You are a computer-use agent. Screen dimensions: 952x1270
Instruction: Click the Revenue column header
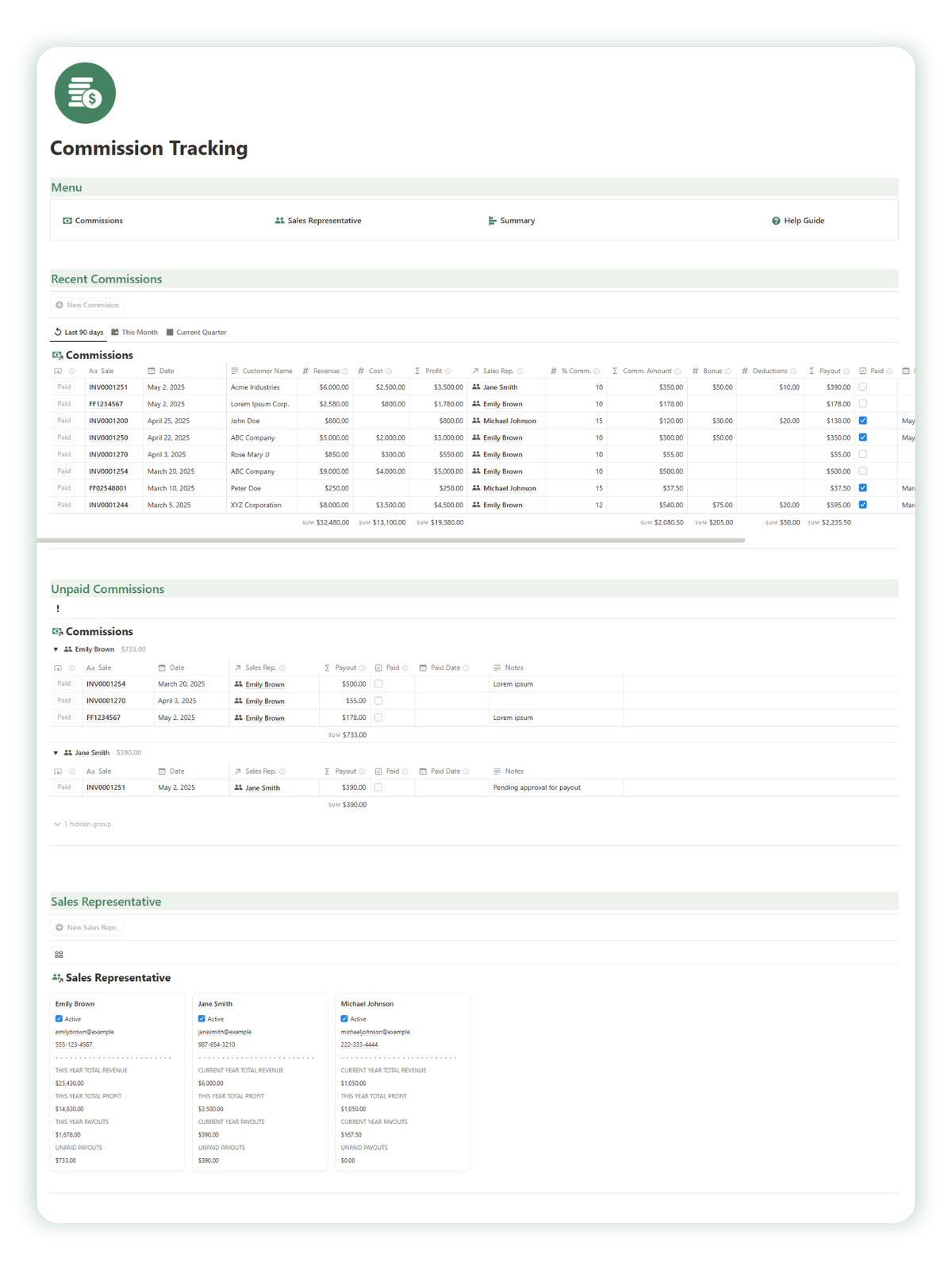tap(325, 371)
